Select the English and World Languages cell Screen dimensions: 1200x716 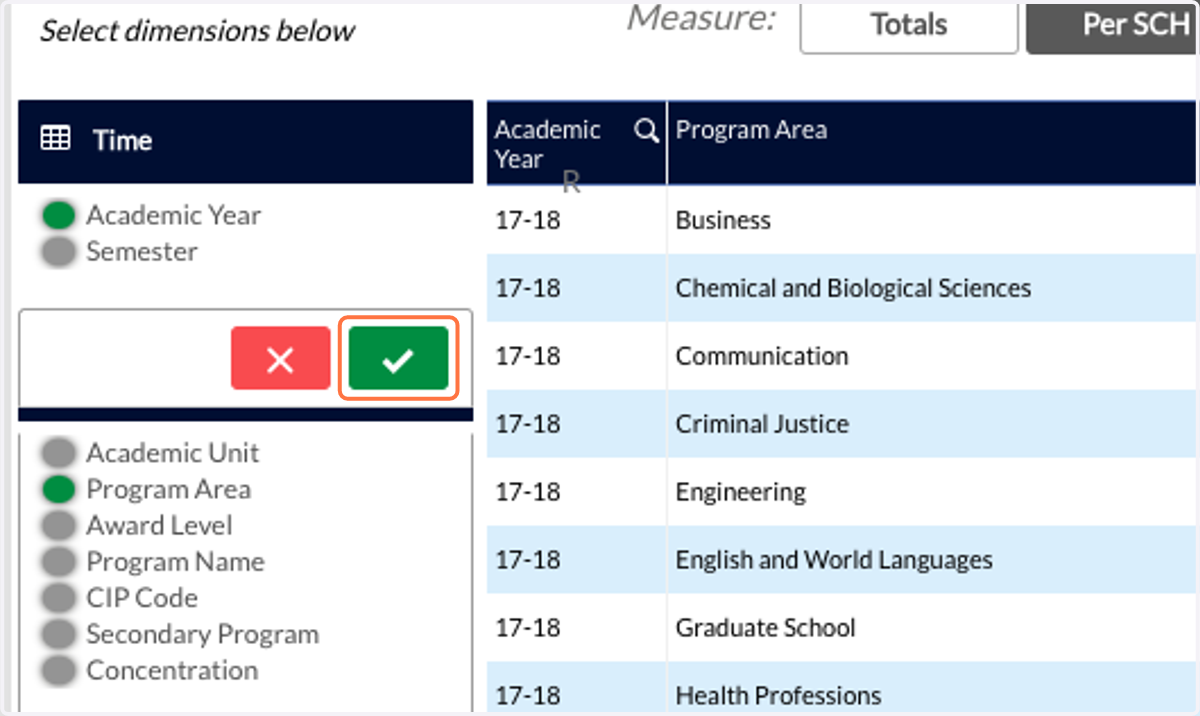tap(931, 560)
